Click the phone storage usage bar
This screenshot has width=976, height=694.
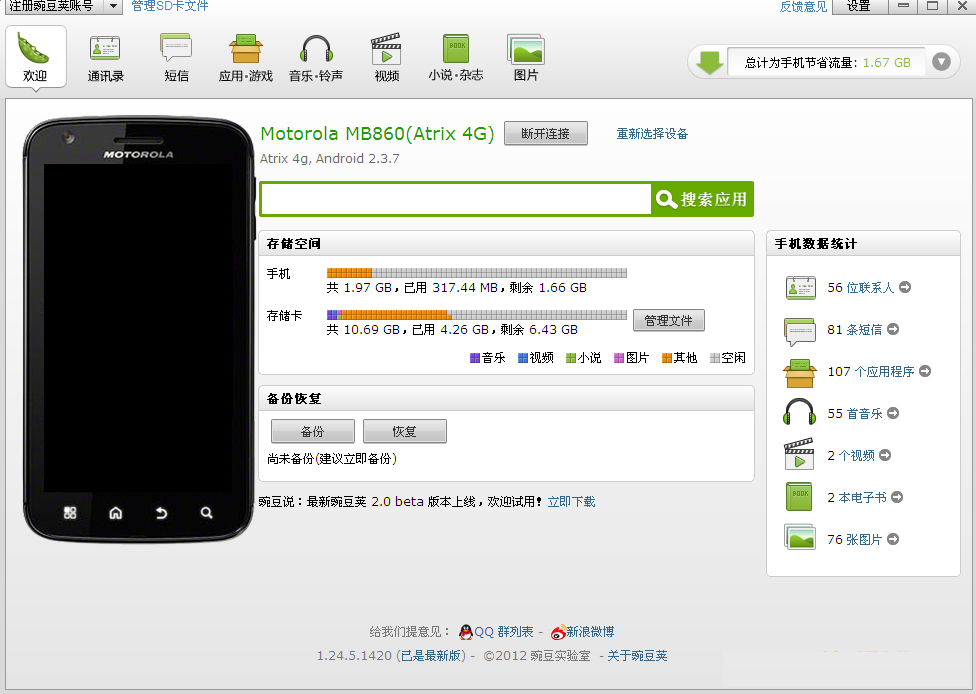click(477, 273)
